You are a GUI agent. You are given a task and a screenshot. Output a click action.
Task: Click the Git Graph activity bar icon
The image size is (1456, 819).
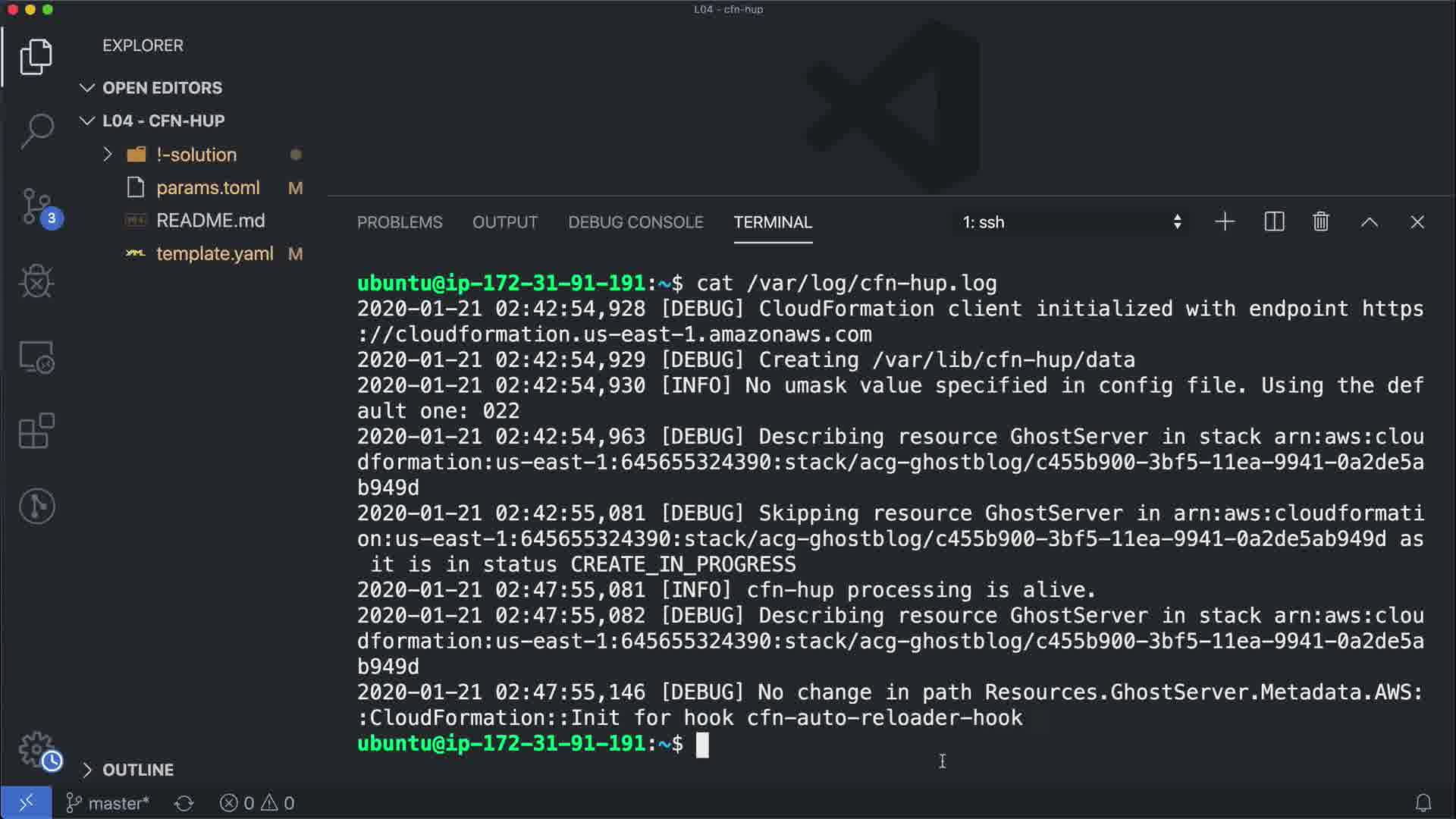pyautogui.click(x=36, y=506)
